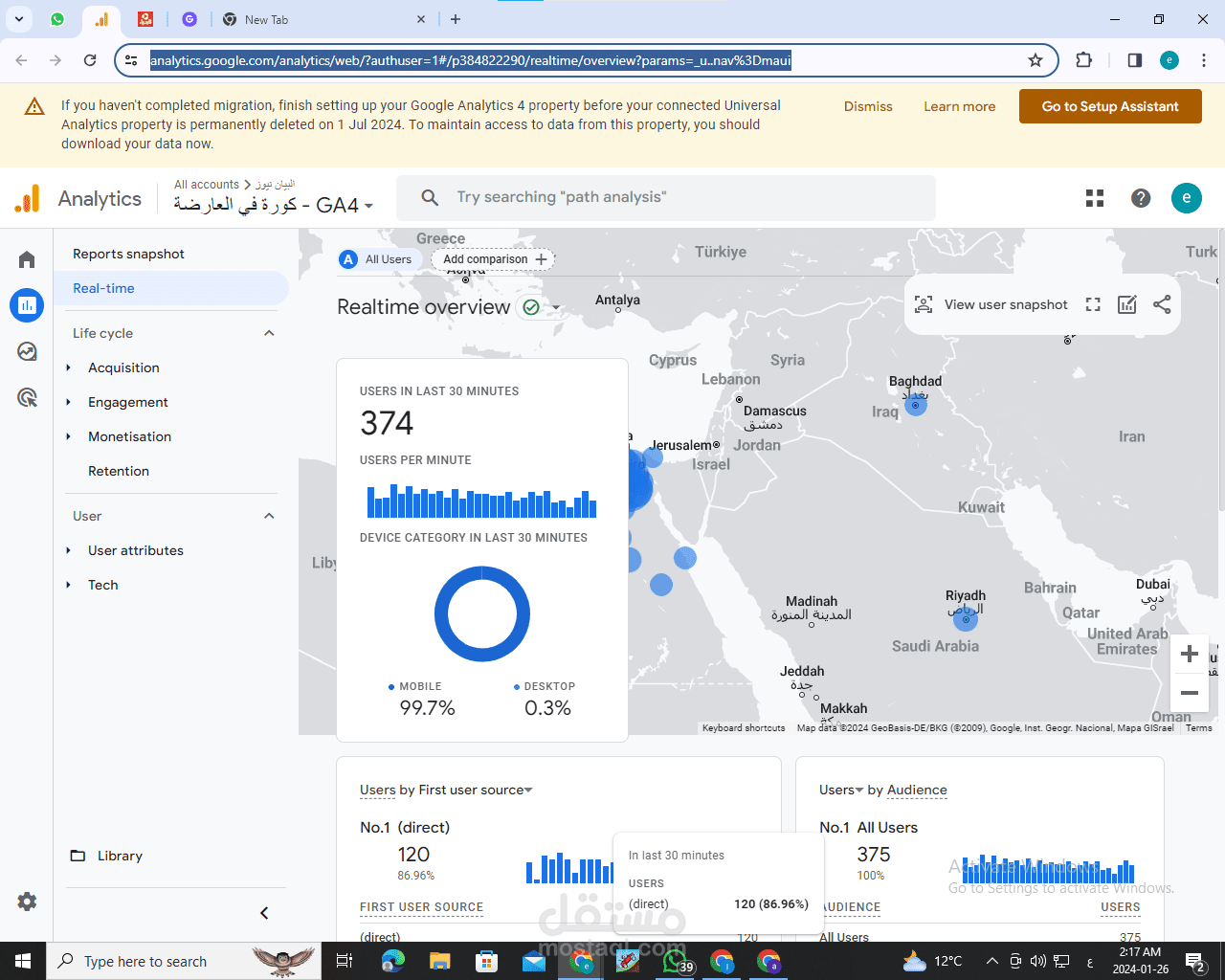
Task: Click the Users per minute bar chart
Action: click(481, 501)
